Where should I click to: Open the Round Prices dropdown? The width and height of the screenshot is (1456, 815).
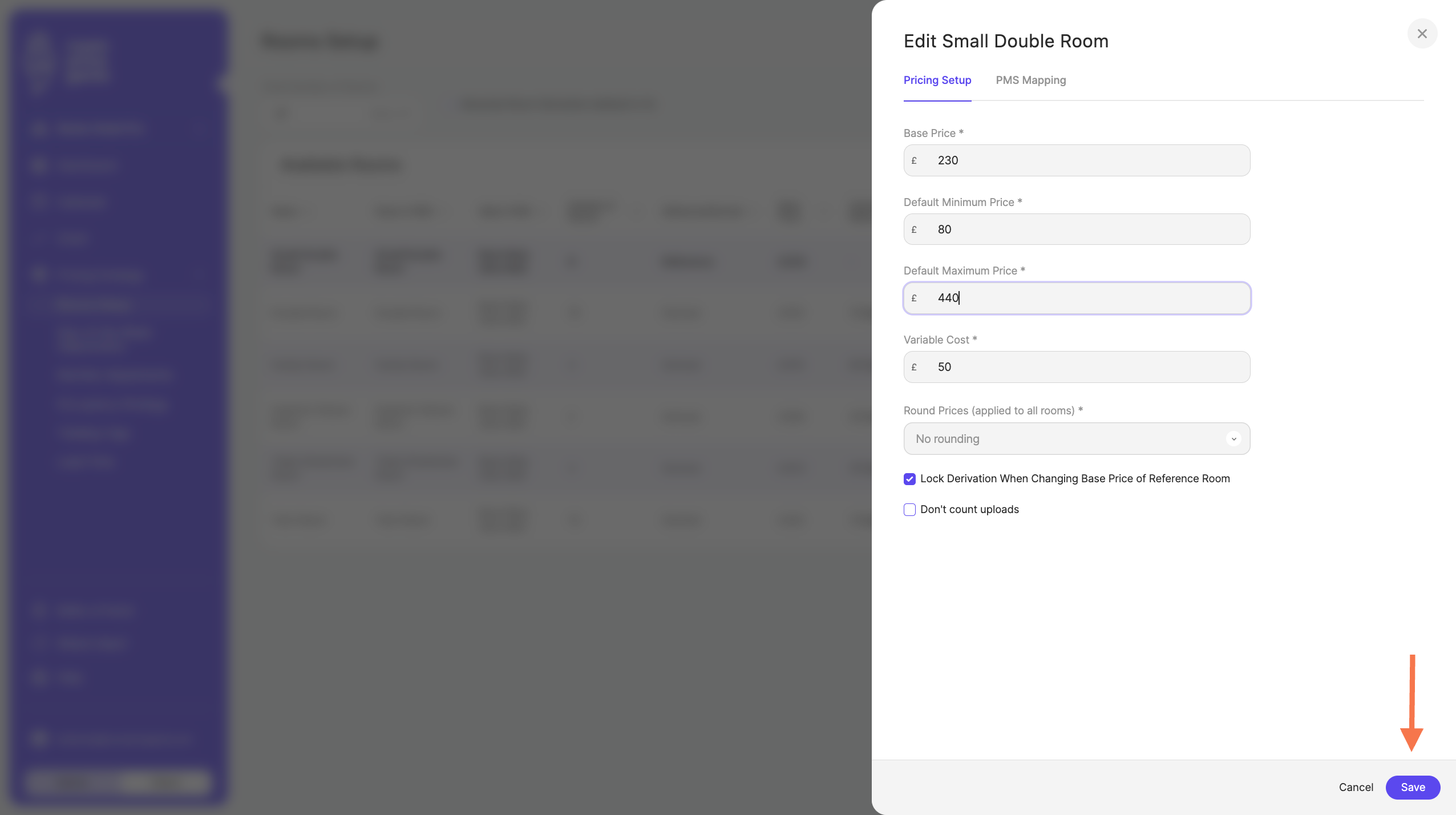coord(1077,439)
